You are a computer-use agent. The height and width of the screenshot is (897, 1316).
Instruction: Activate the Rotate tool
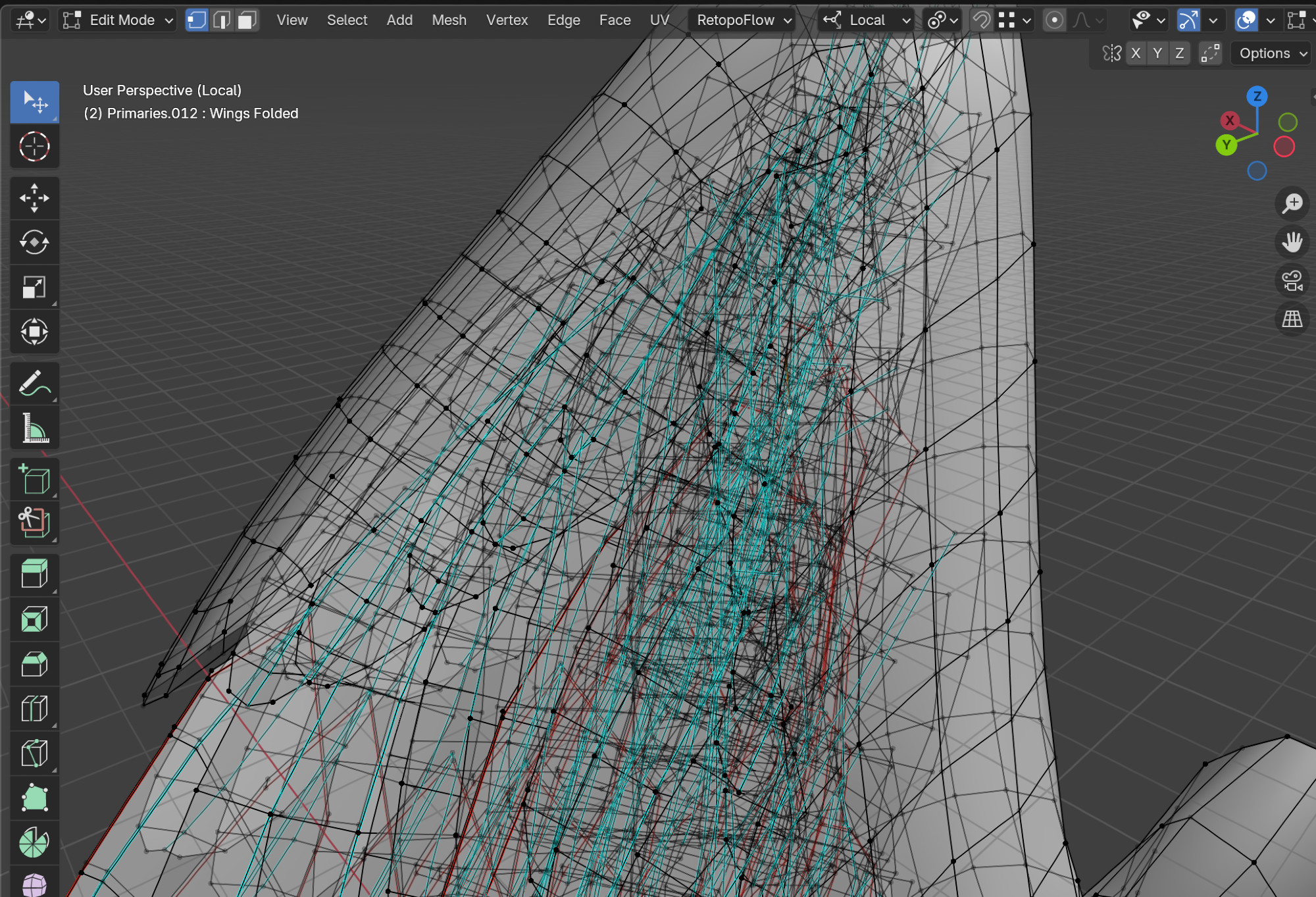pos(34,242)
